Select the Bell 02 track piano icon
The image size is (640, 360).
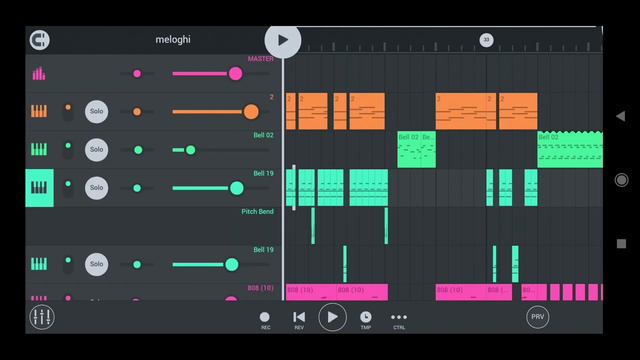coord(39,149)
